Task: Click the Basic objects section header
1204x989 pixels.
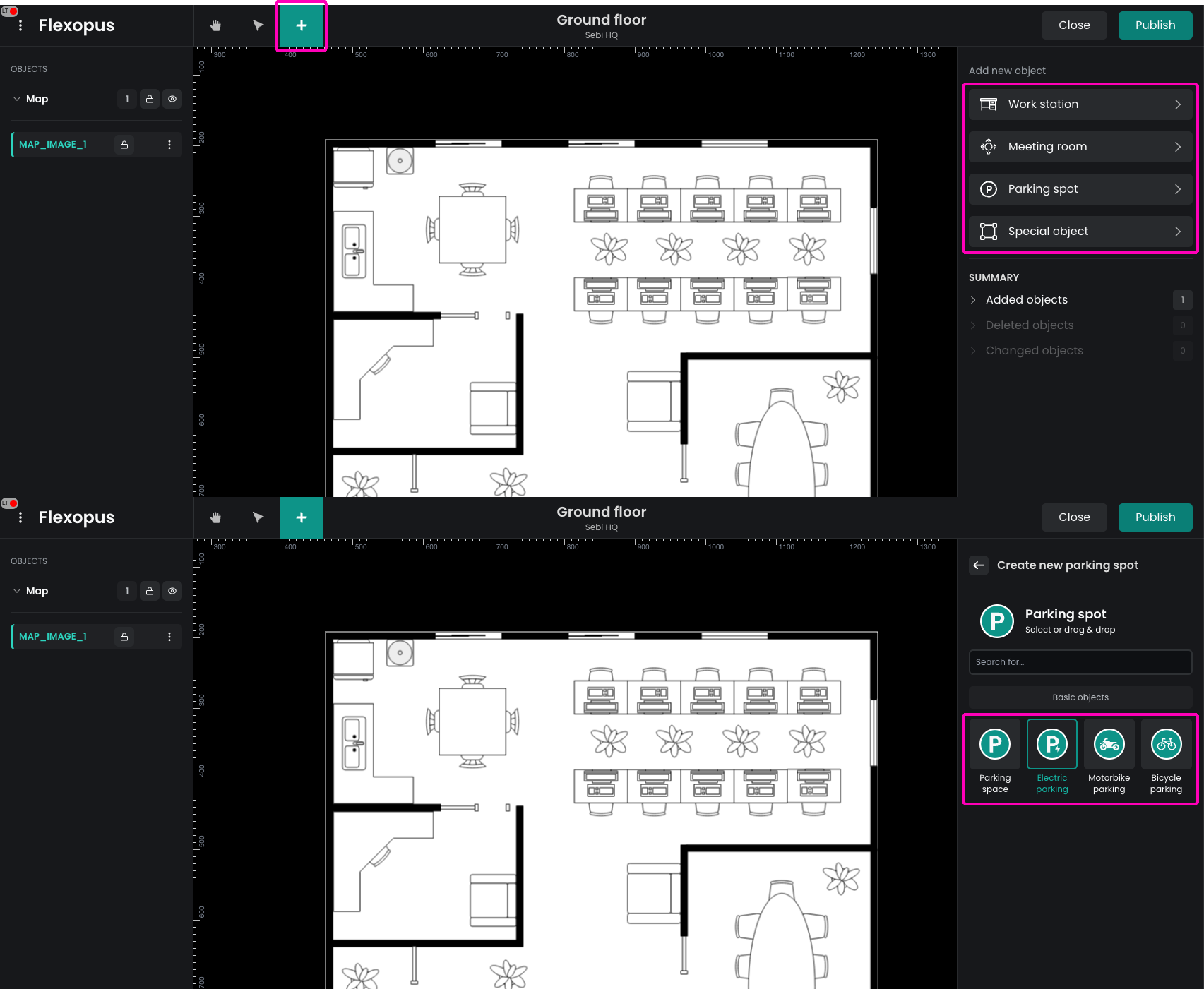Action: [x=1080, y=697]
